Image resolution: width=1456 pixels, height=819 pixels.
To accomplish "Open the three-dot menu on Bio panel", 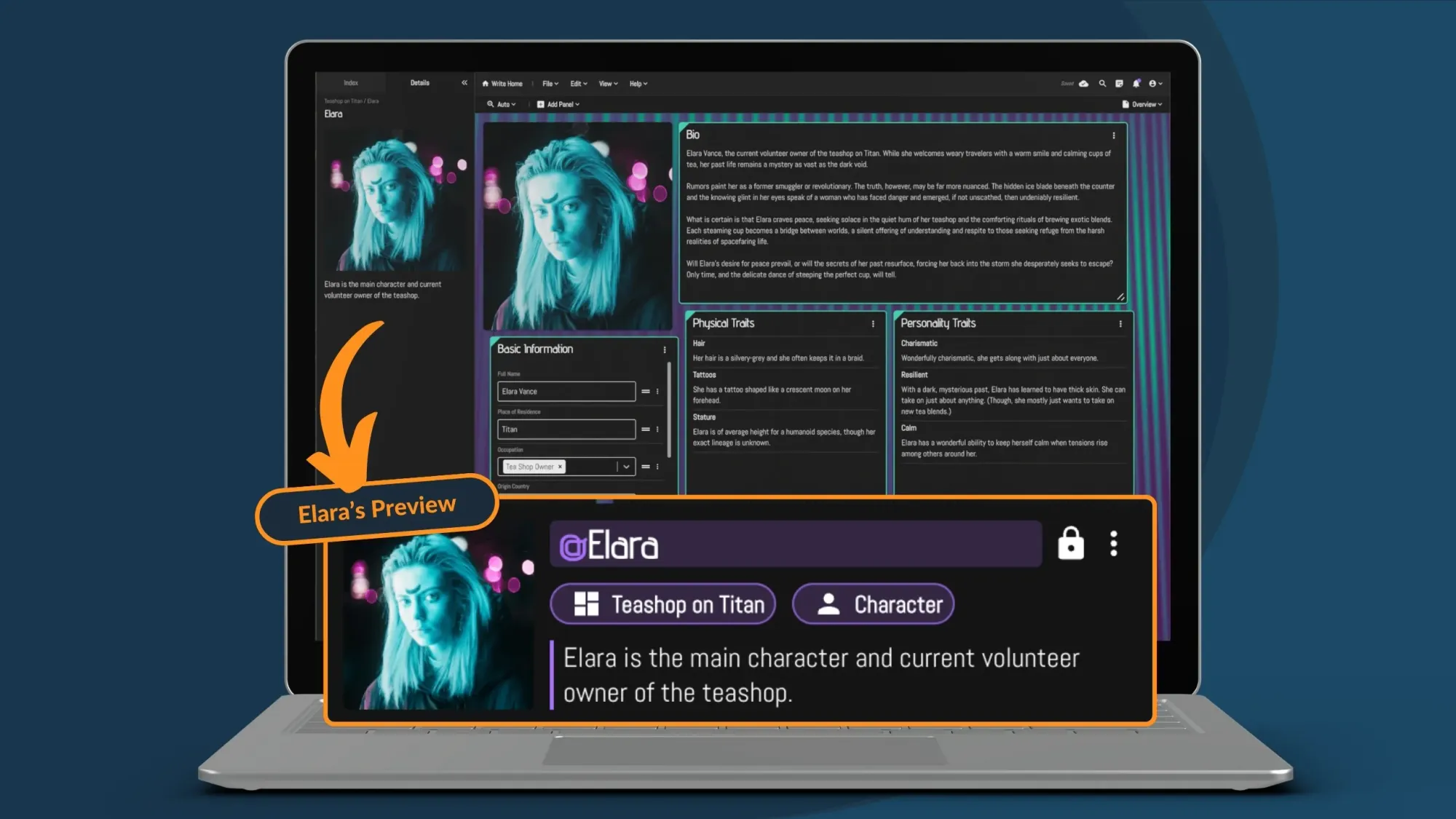I will pos(1113,135).
